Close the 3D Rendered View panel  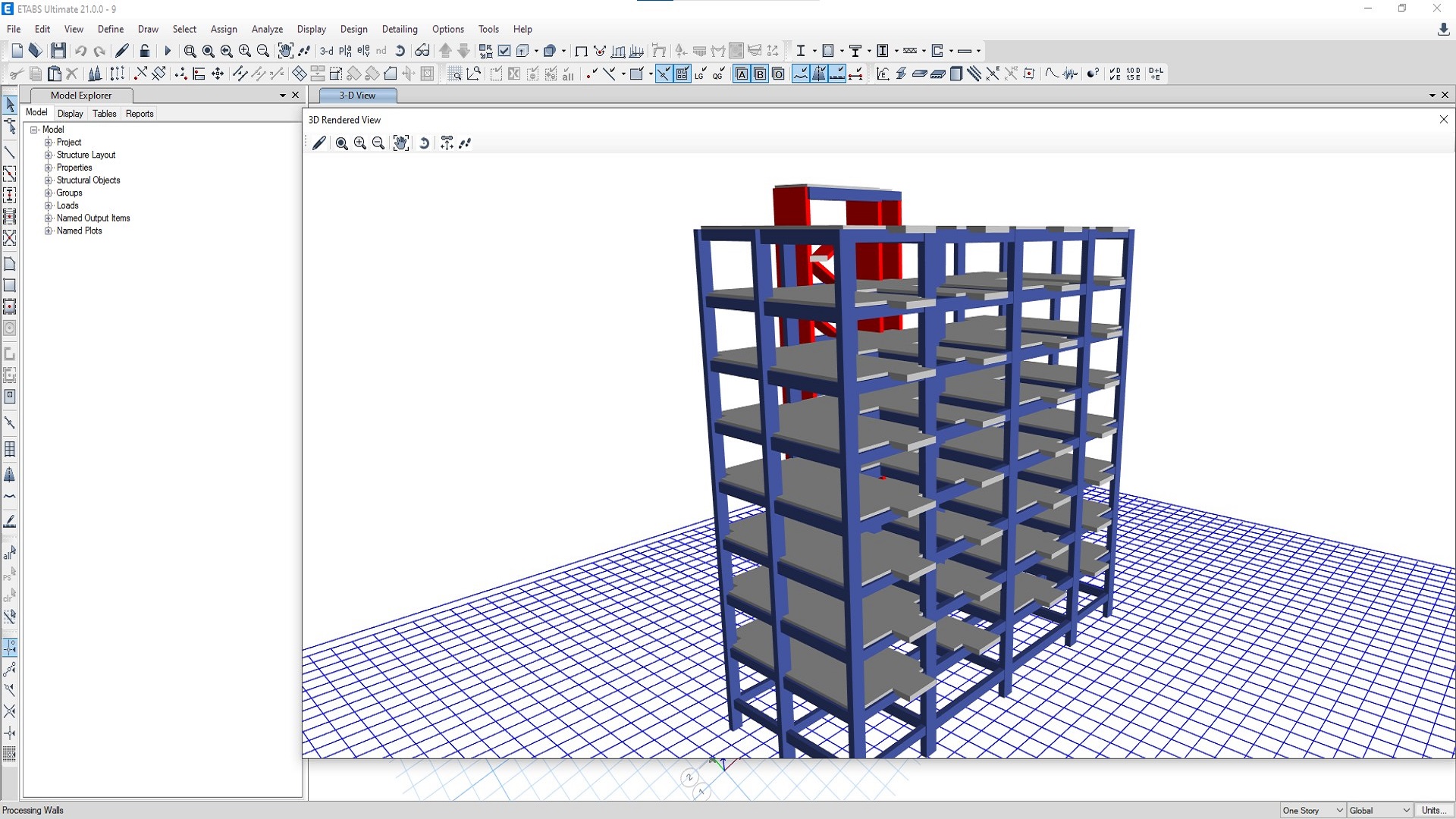click(x=1443, y=120)
